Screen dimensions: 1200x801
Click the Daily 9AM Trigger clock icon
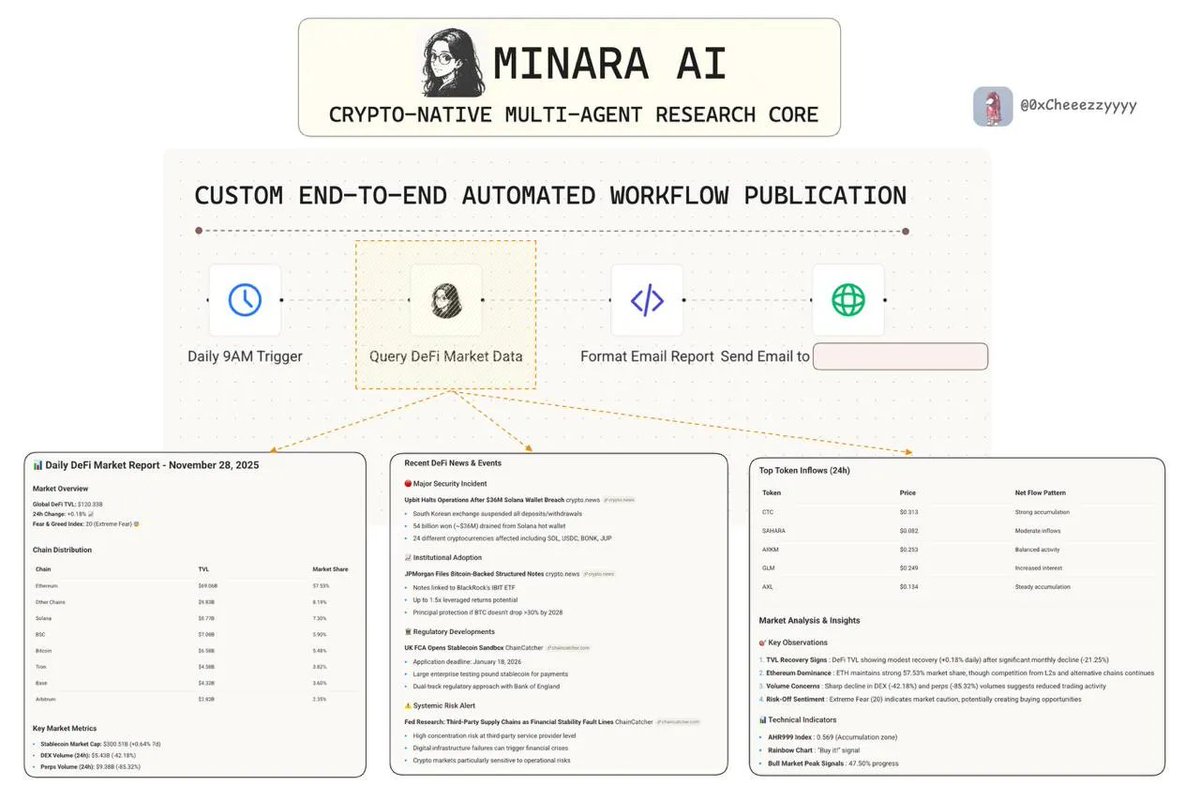(245, 300)
